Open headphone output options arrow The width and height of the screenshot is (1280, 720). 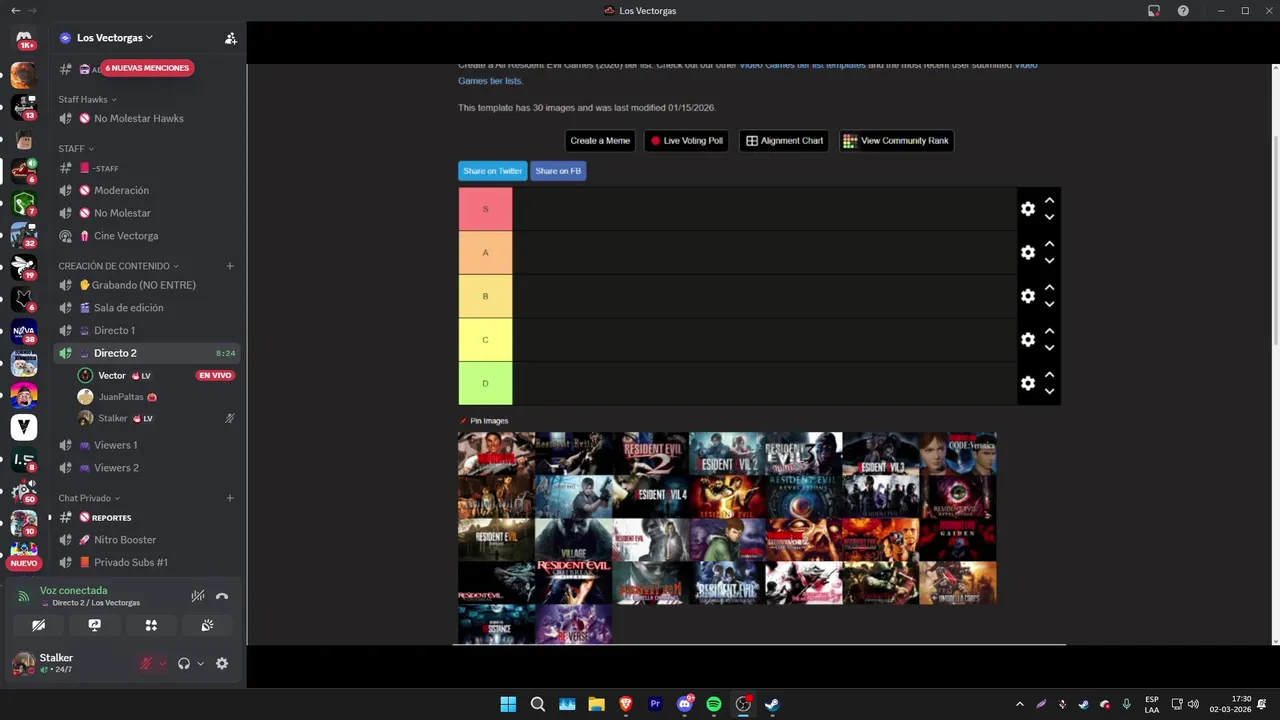tap(200, 663)
